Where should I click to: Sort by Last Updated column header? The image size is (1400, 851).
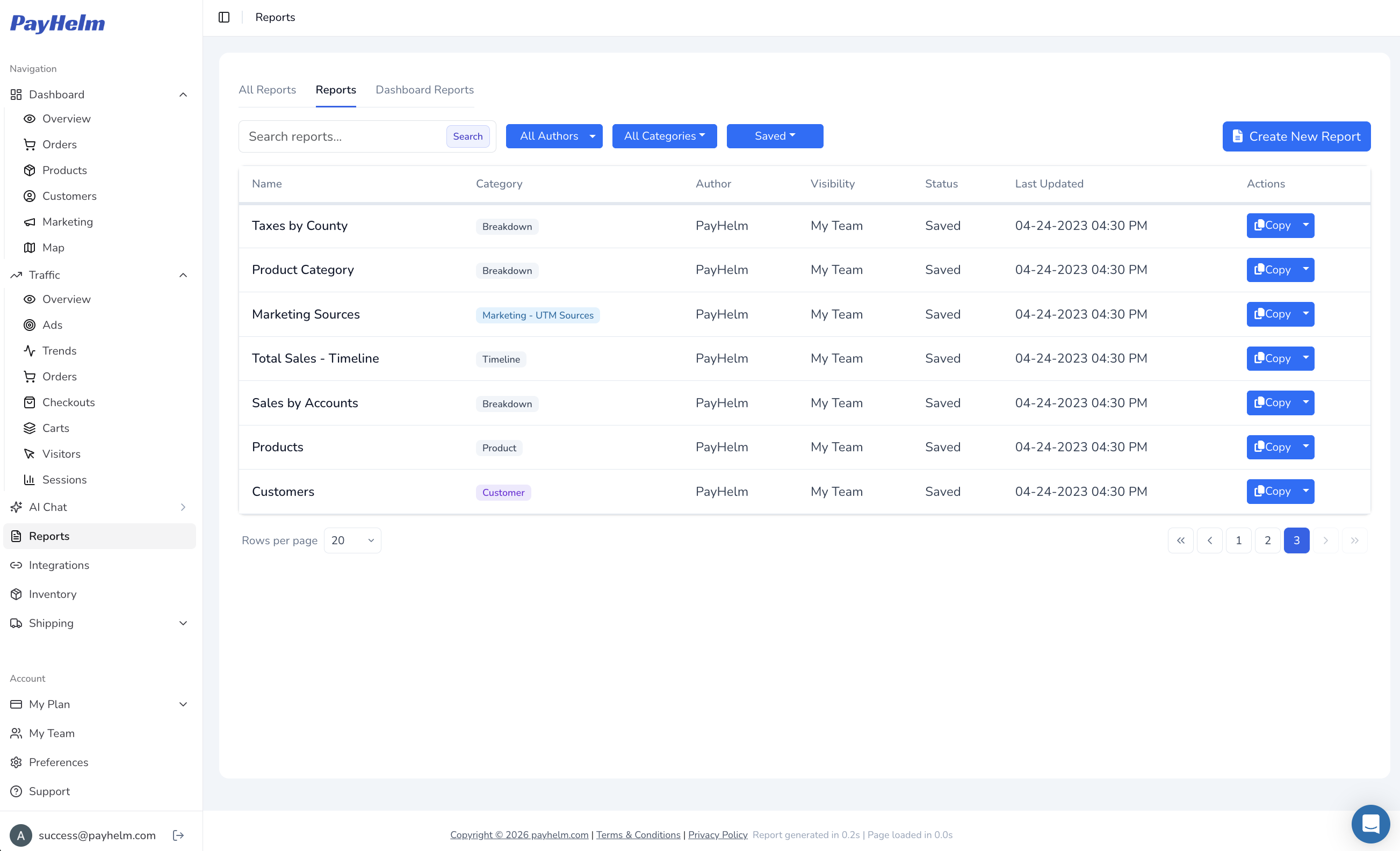(1049, 184)
